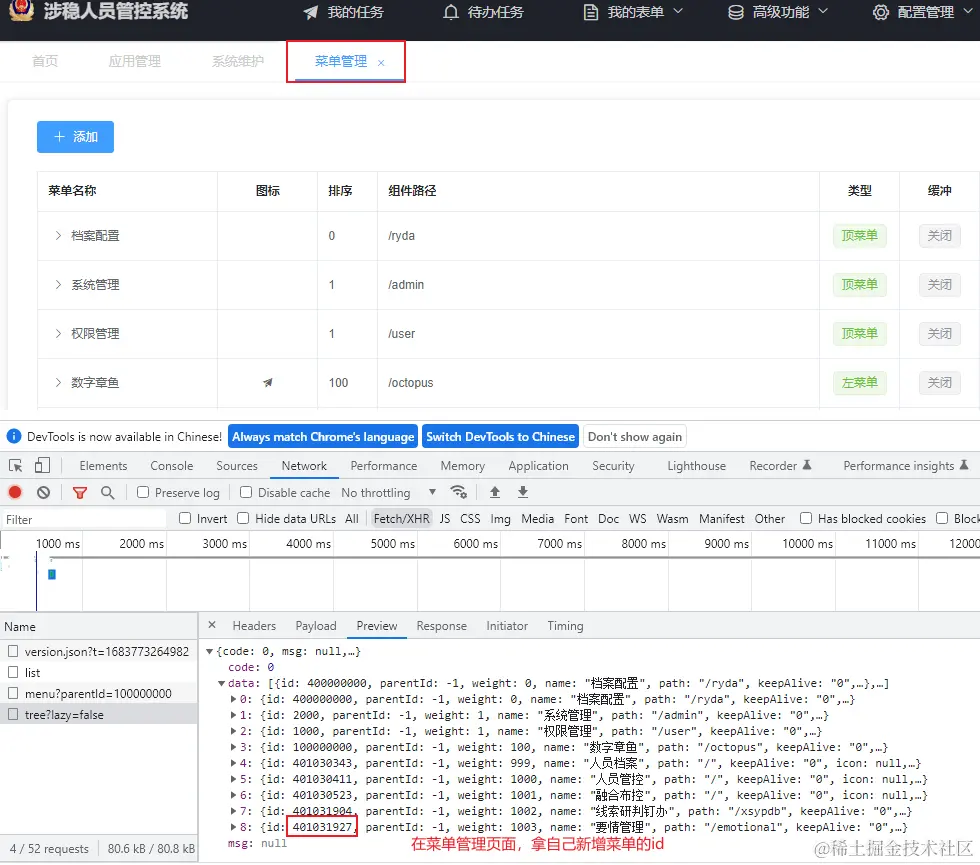The image size is (980, 865).
Task: Close the 菜单管理 tab
Action: click(x=381, y=62)
